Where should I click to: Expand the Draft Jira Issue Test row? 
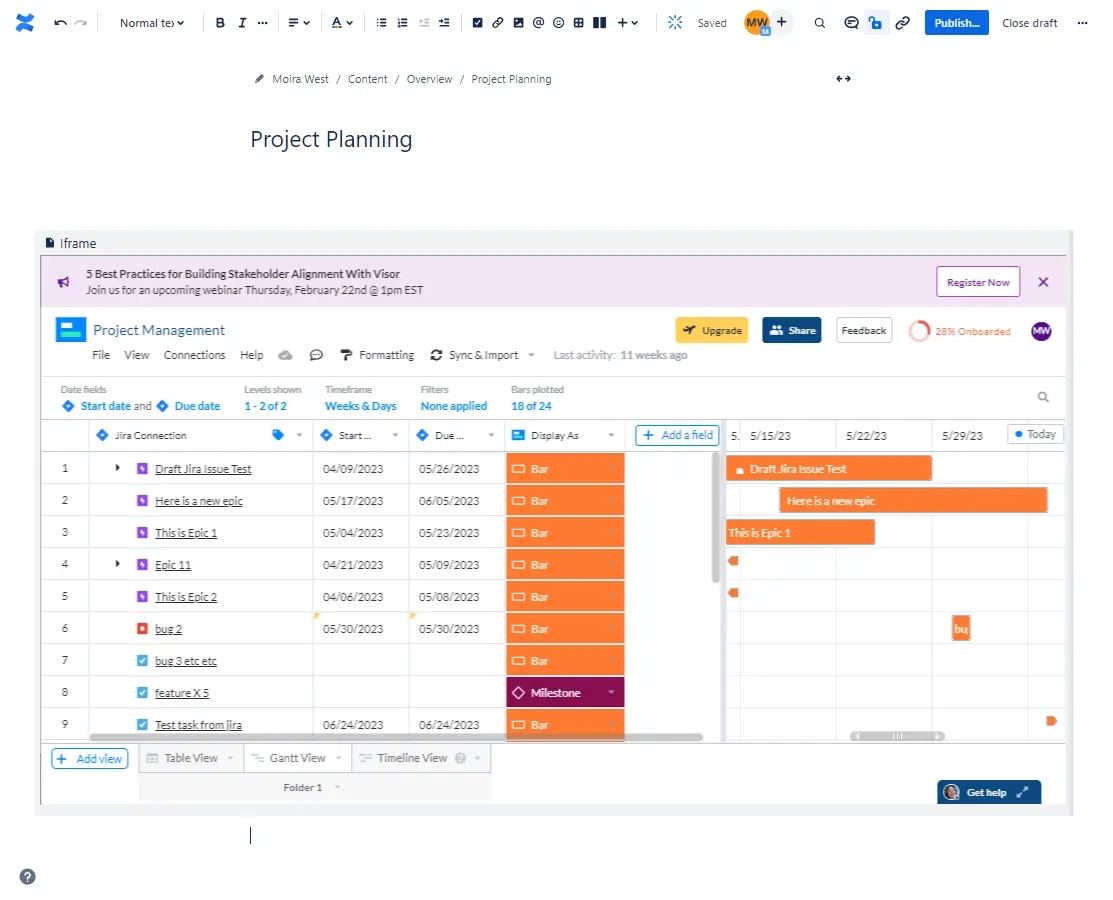(x=117, y=467)
